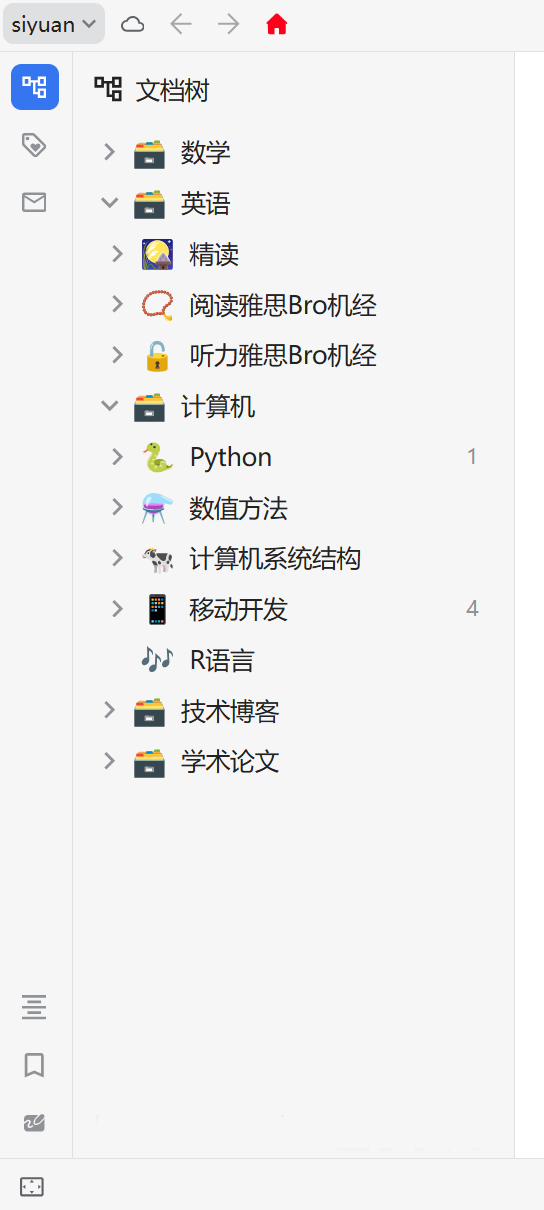Open the R语言 document
544x1210 pixels.
222,660
